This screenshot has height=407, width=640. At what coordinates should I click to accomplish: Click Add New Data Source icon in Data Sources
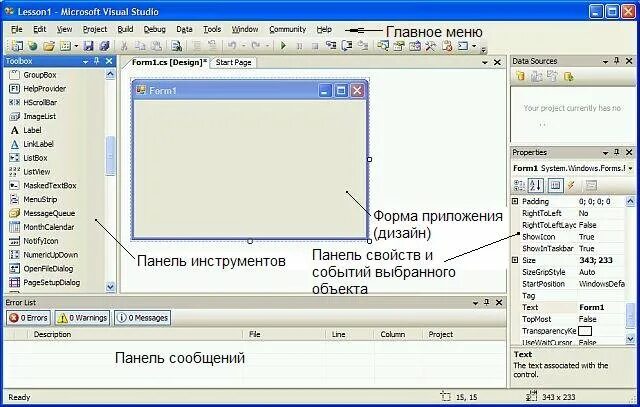[520, 76]
